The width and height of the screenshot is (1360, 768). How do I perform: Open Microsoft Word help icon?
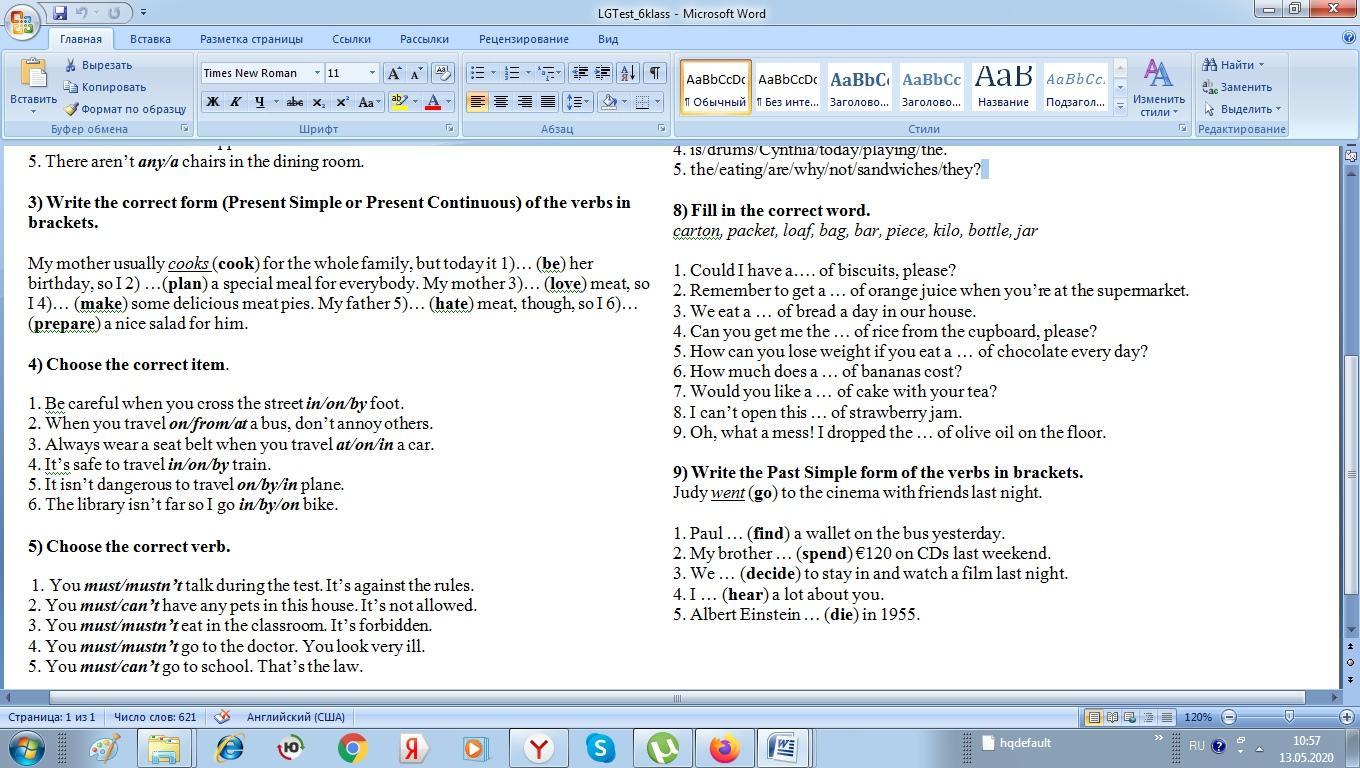[x=1348, y=38]
